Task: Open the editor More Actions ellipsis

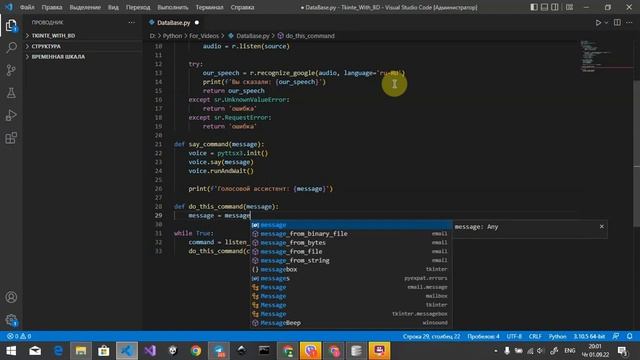Action: click(x=629, y=22)
